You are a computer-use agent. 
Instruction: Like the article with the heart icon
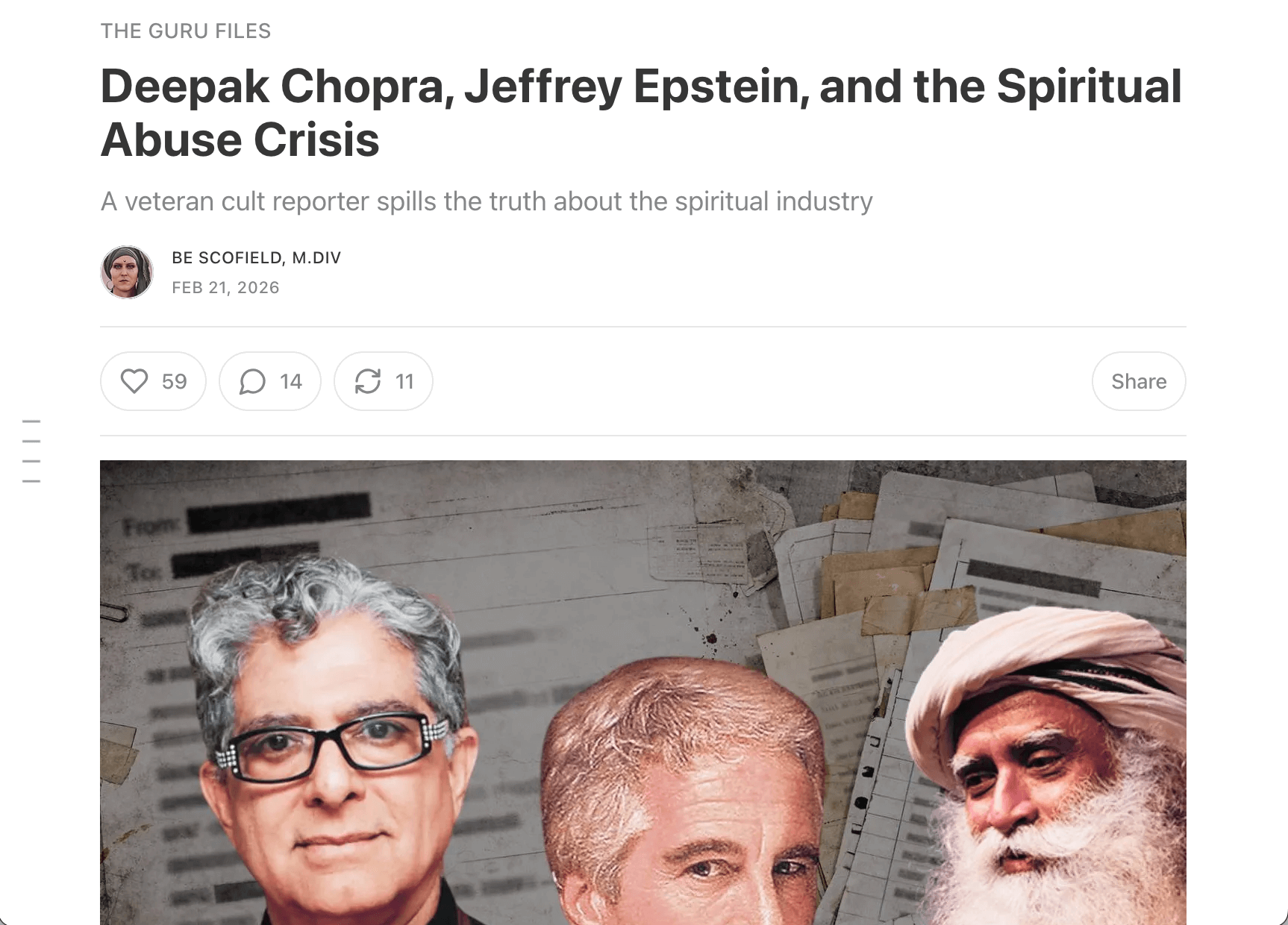[153, 381]
